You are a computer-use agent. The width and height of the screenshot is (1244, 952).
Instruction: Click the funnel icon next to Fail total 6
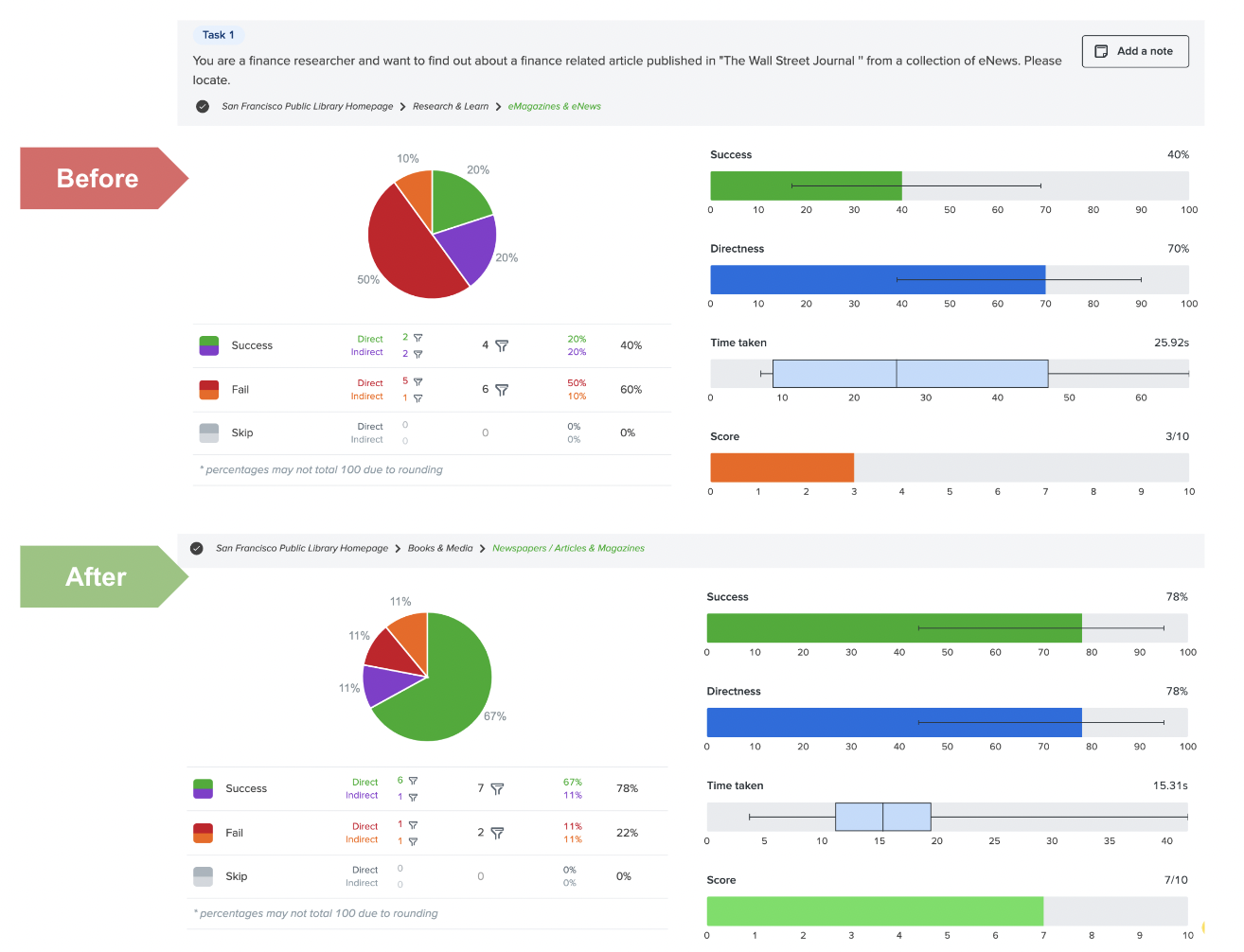502,389
